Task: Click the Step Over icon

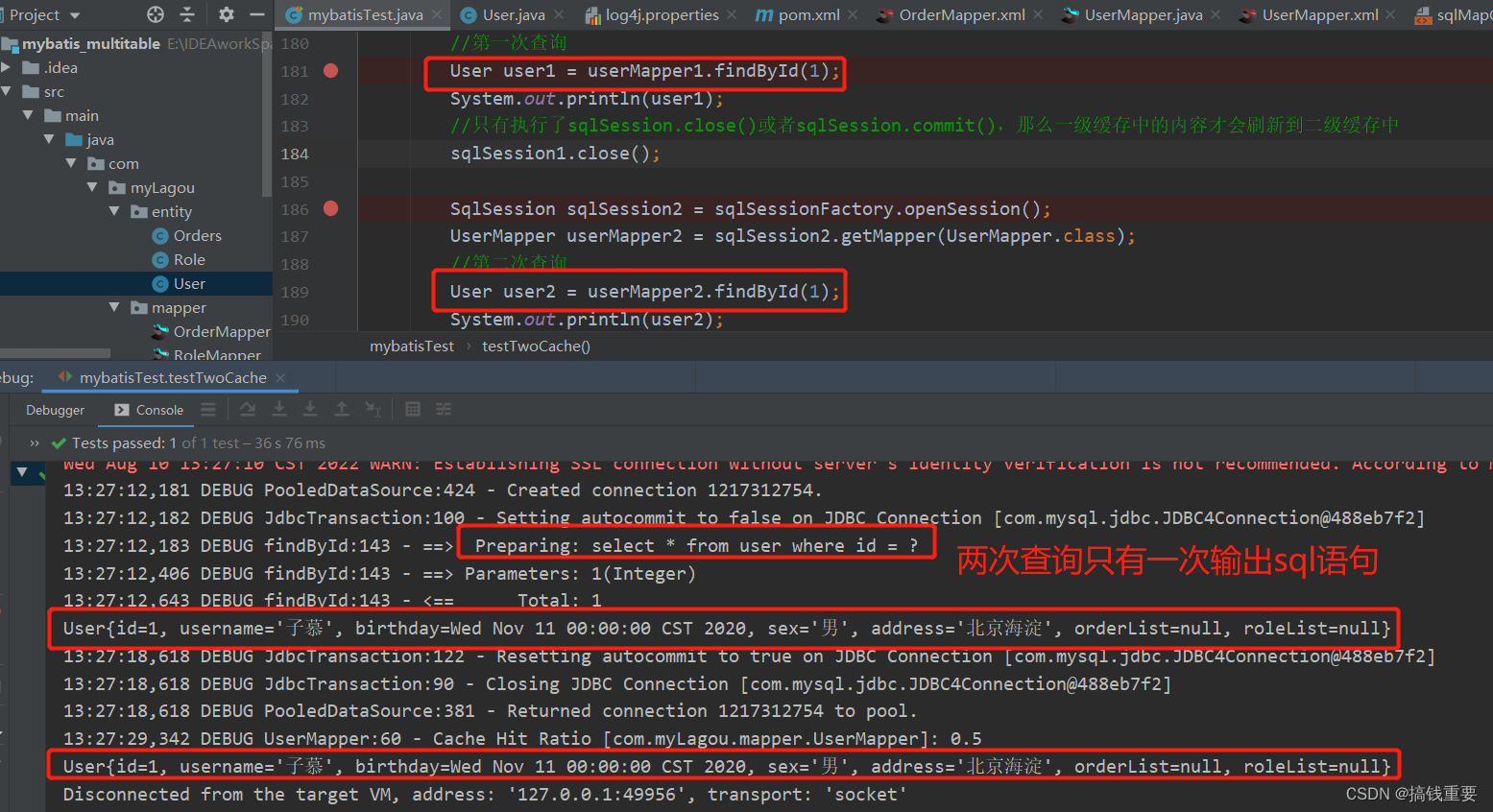Action: (x=279, y=410)
